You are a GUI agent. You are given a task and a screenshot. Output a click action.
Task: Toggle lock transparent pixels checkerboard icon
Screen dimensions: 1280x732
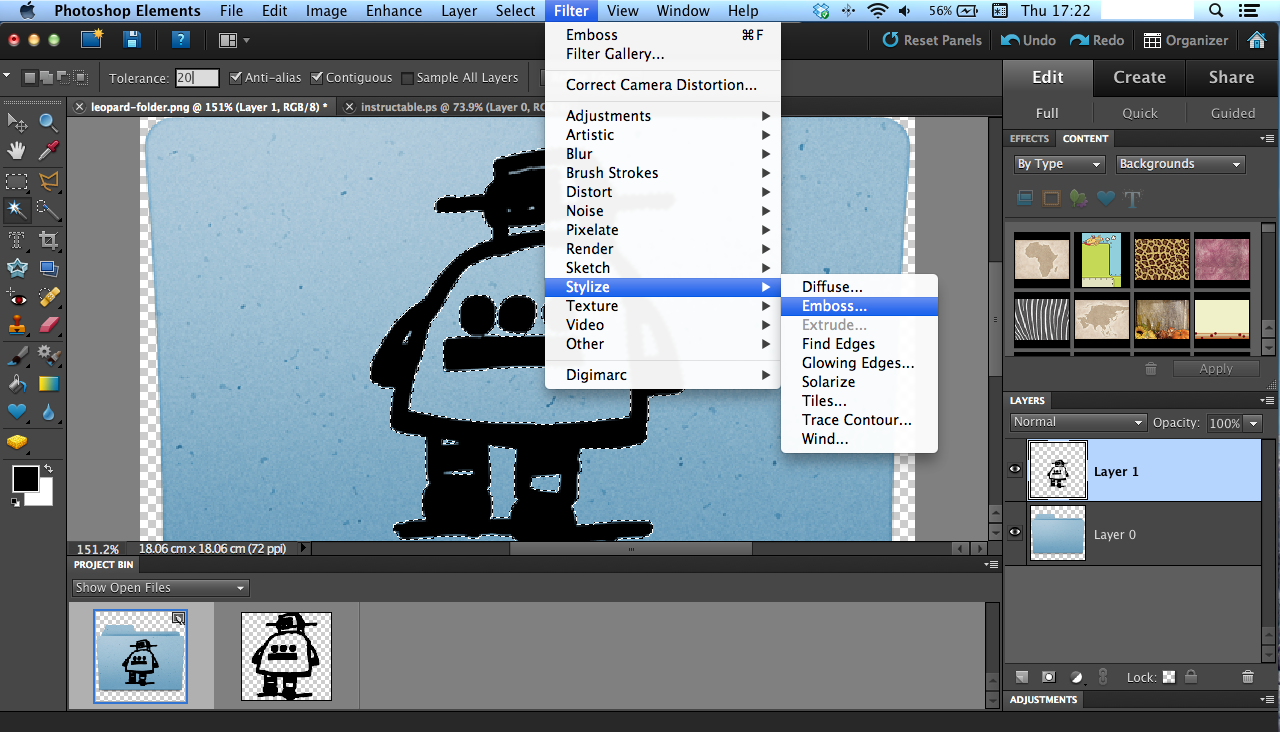1168,677
